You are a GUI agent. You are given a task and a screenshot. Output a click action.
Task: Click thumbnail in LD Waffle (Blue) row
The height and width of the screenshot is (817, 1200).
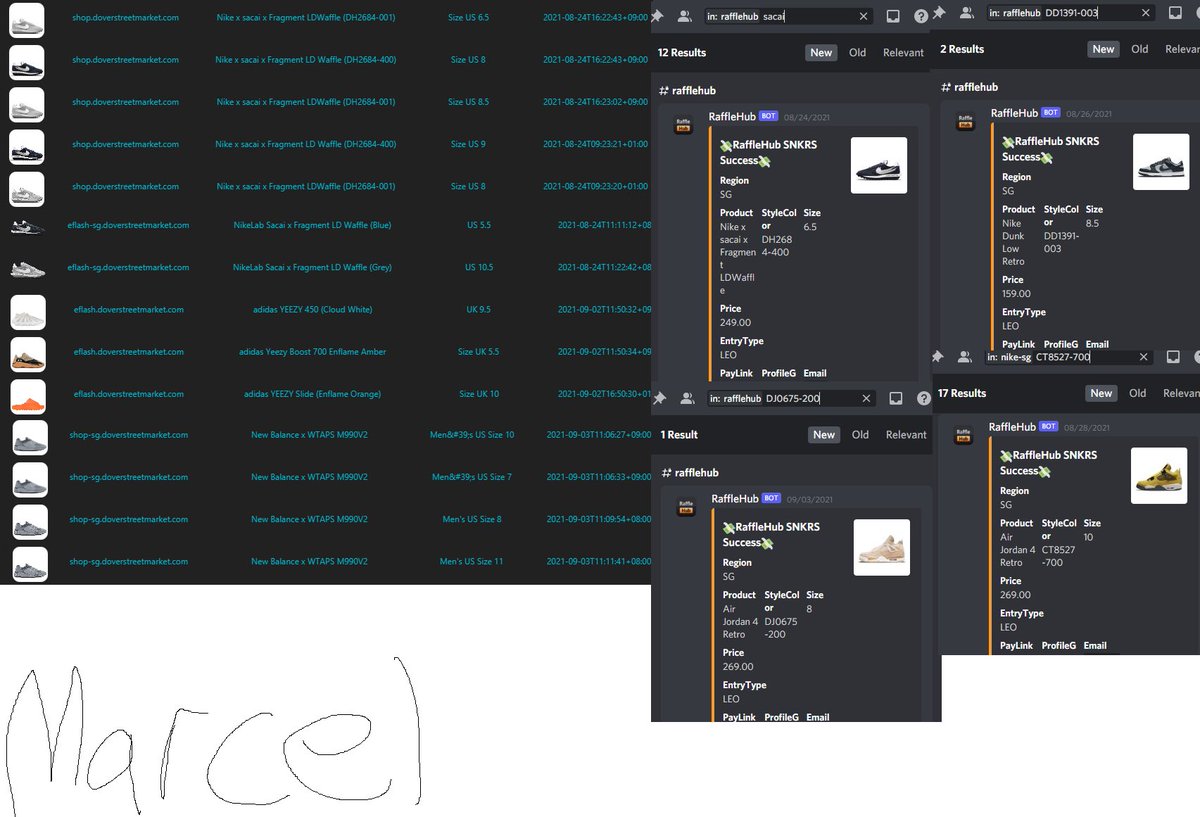[27, 228]
